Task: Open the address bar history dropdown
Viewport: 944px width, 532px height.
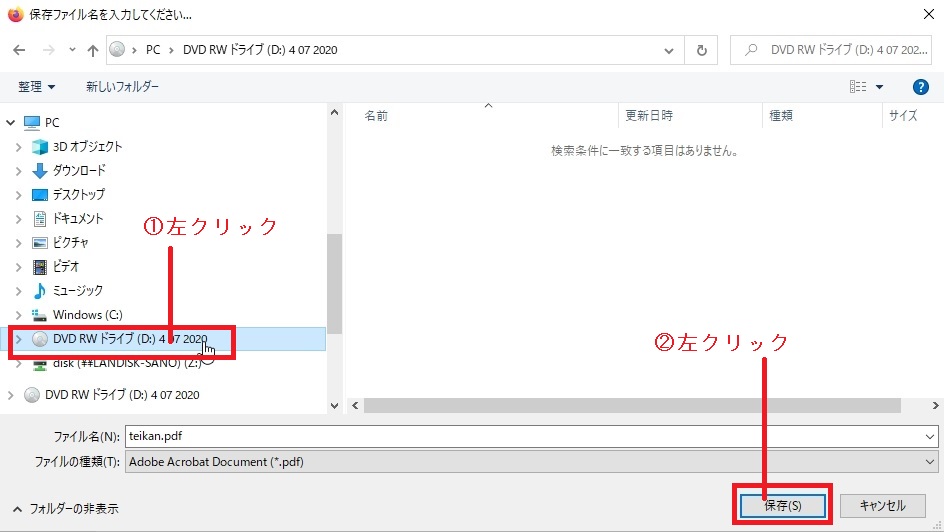Action: click(669, 50)
